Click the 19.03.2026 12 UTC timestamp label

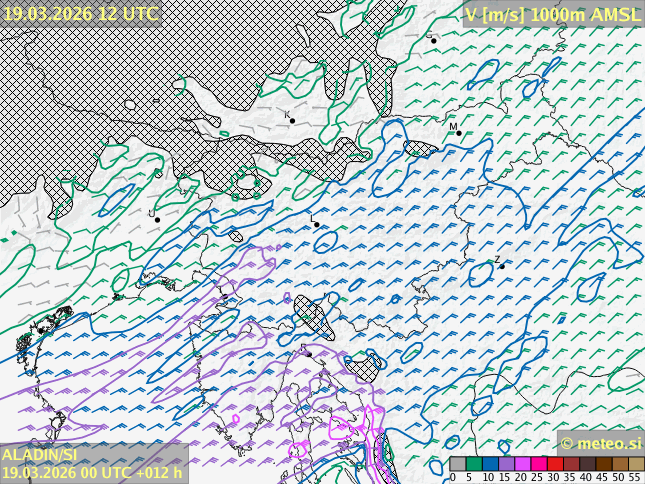pyautogui.click(x=80, y=13)
